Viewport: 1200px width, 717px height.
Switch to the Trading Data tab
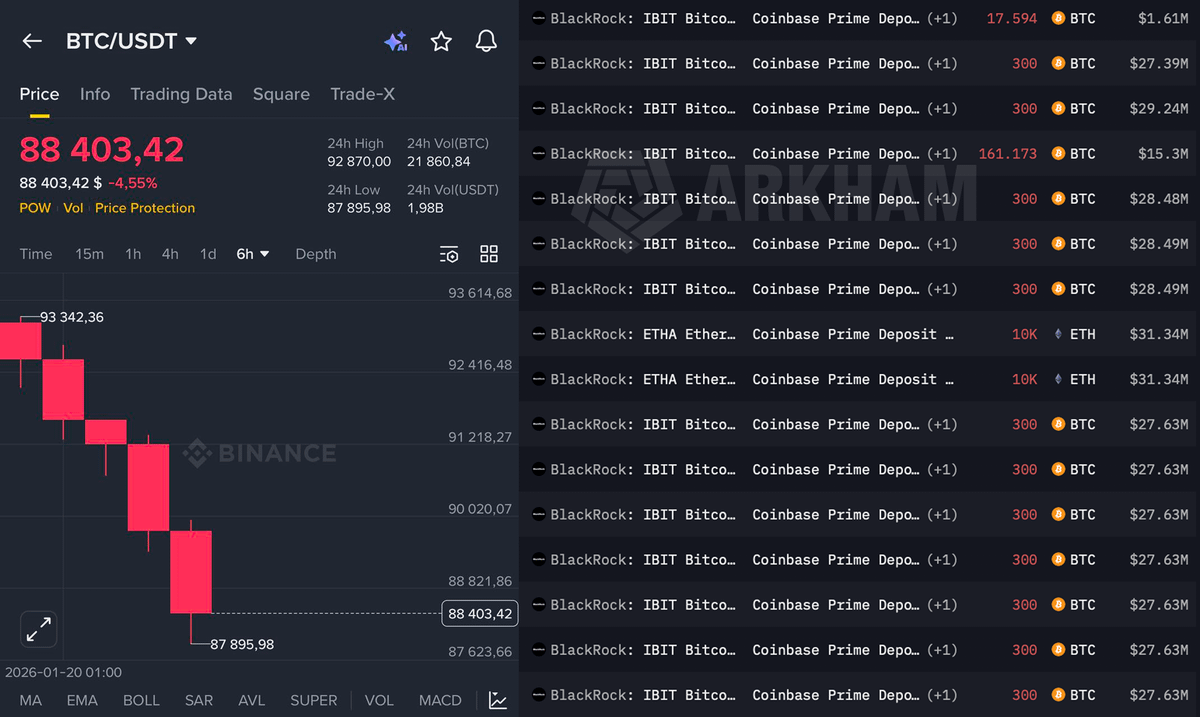click(181, 94)
